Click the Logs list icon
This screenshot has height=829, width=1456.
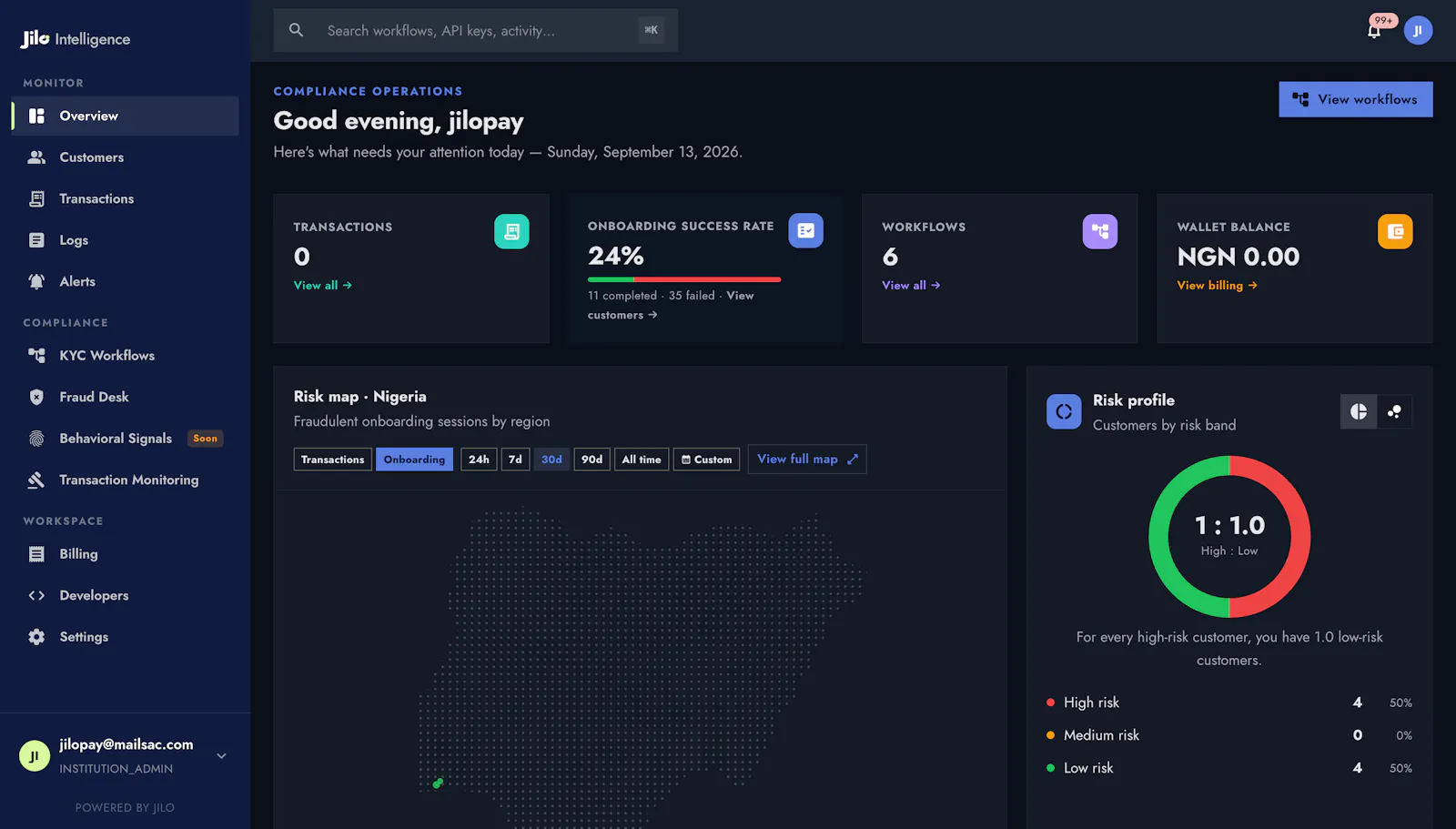[36, 240]
